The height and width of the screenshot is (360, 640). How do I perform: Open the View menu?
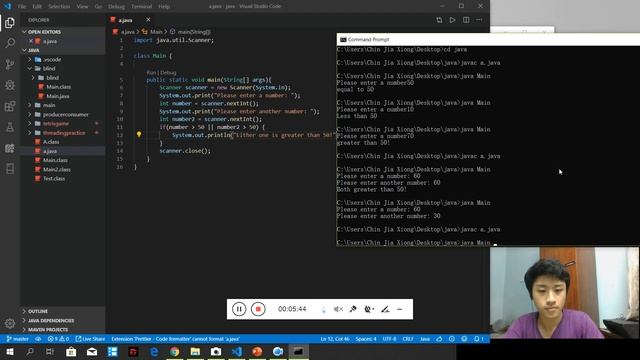82,7
